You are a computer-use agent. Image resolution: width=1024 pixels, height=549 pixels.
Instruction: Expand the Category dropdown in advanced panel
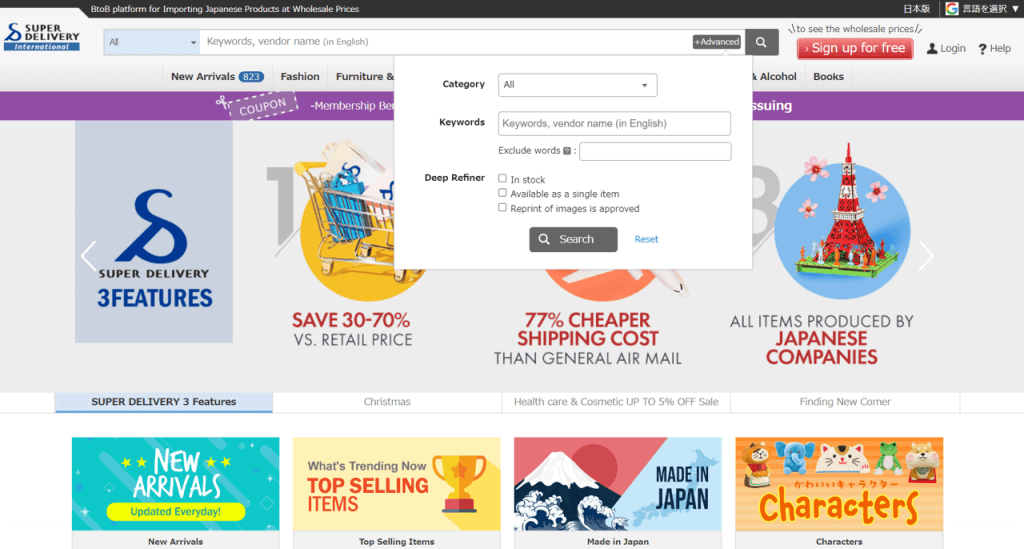click(x=577, y=85)
